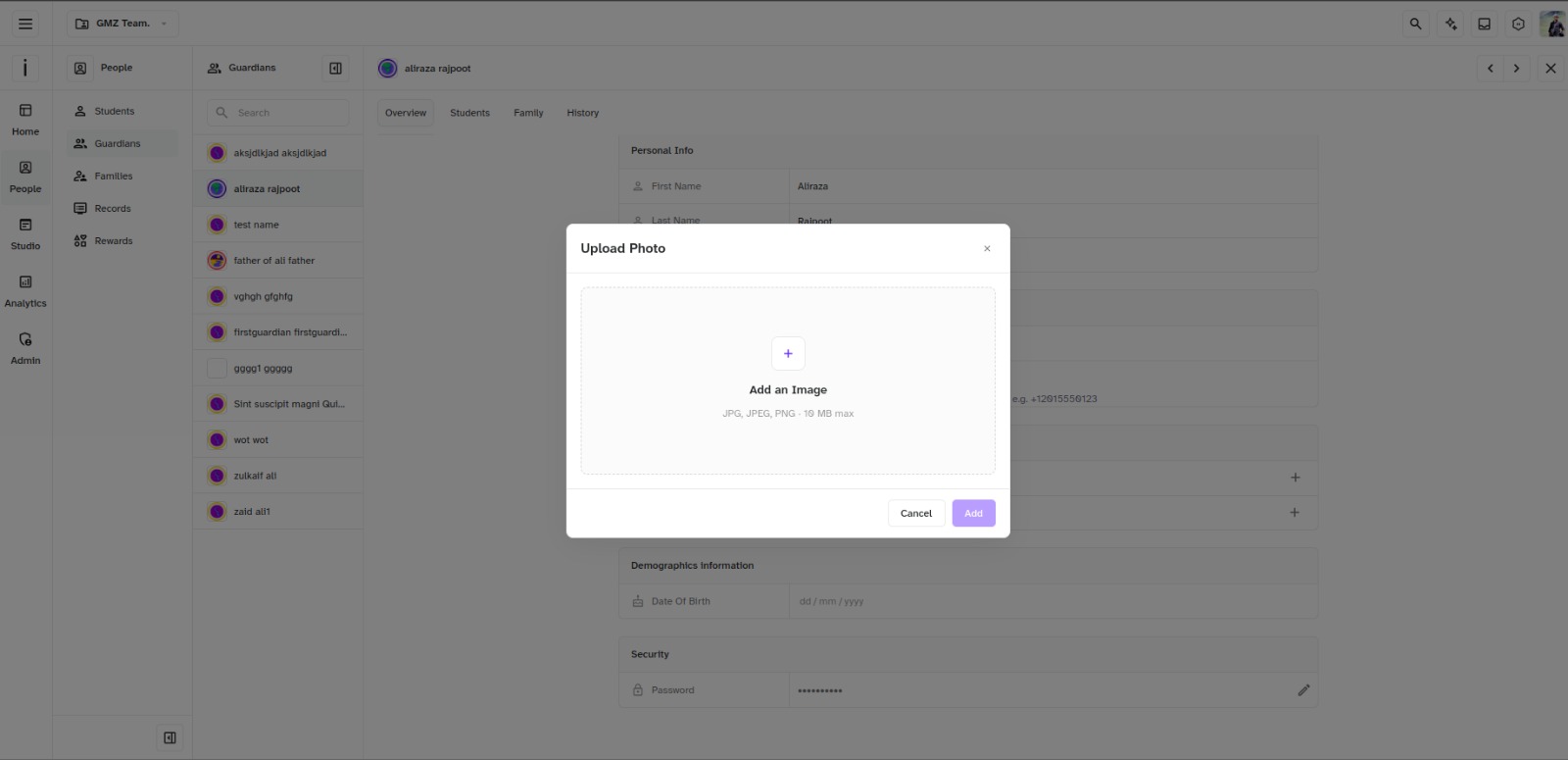Image resolution: width=1568 pixels, height=760 pixels.
Task: Collapse the Guardians list panel
Action: pos(335,69)
